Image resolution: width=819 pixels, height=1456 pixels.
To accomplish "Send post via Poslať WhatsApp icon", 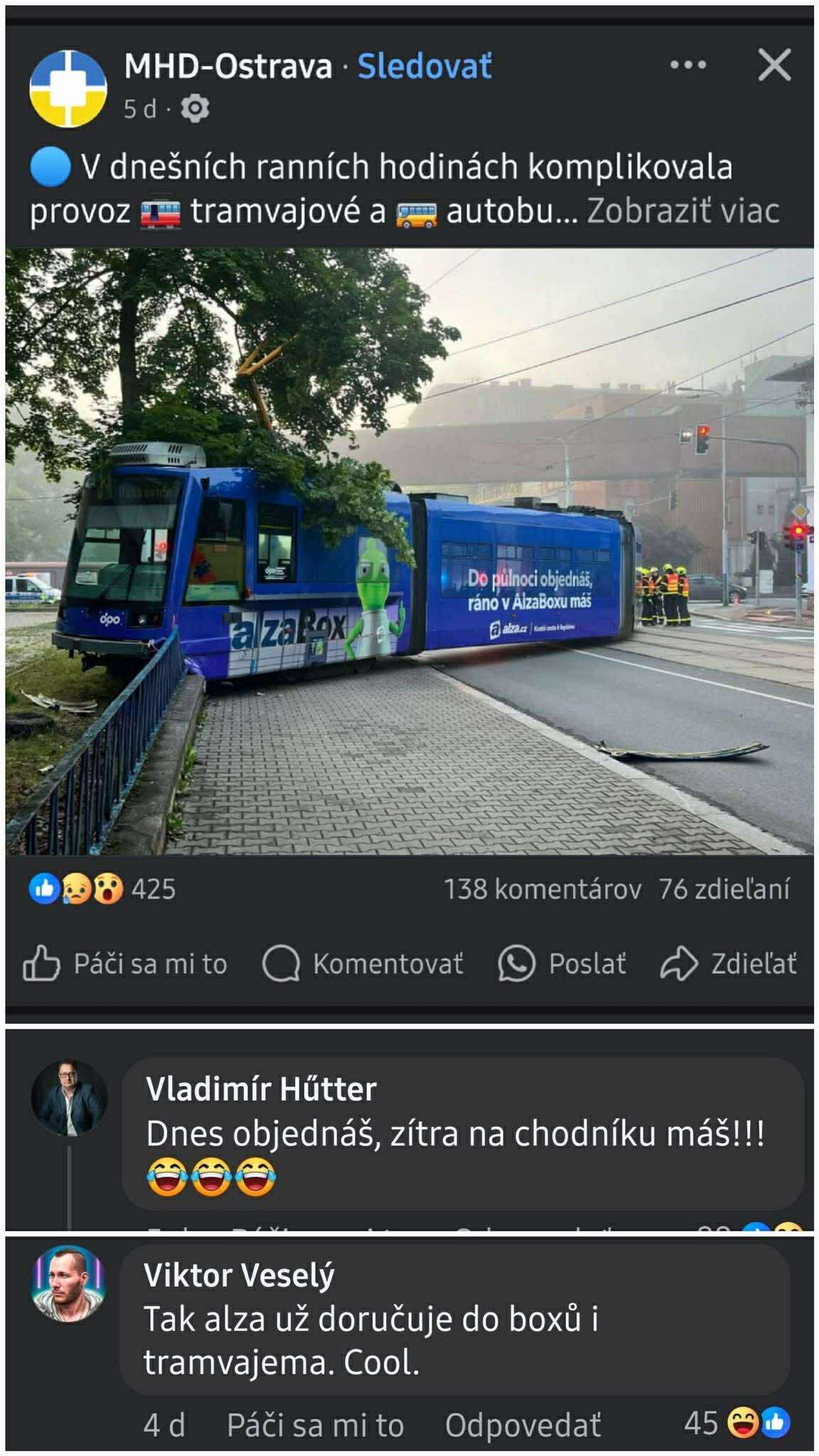I will pos(562,964).
